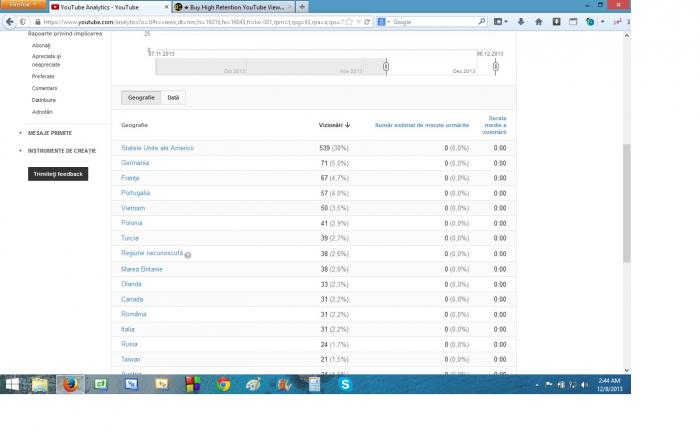Switch to YouTube Analytics browser tab
Image resolution: width=700 pixels, height=436 pixels.
tap(110, 7)
